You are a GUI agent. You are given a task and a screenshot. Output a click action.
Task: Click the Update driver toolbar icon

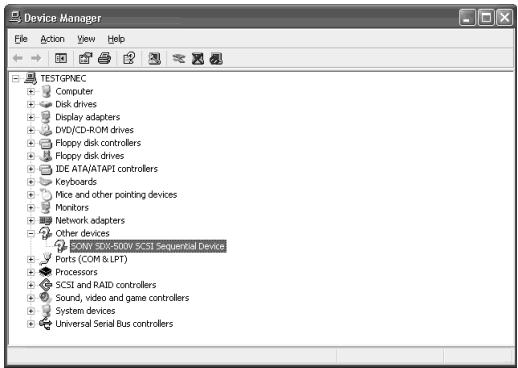pyautogui.click(x=179, y=59)
